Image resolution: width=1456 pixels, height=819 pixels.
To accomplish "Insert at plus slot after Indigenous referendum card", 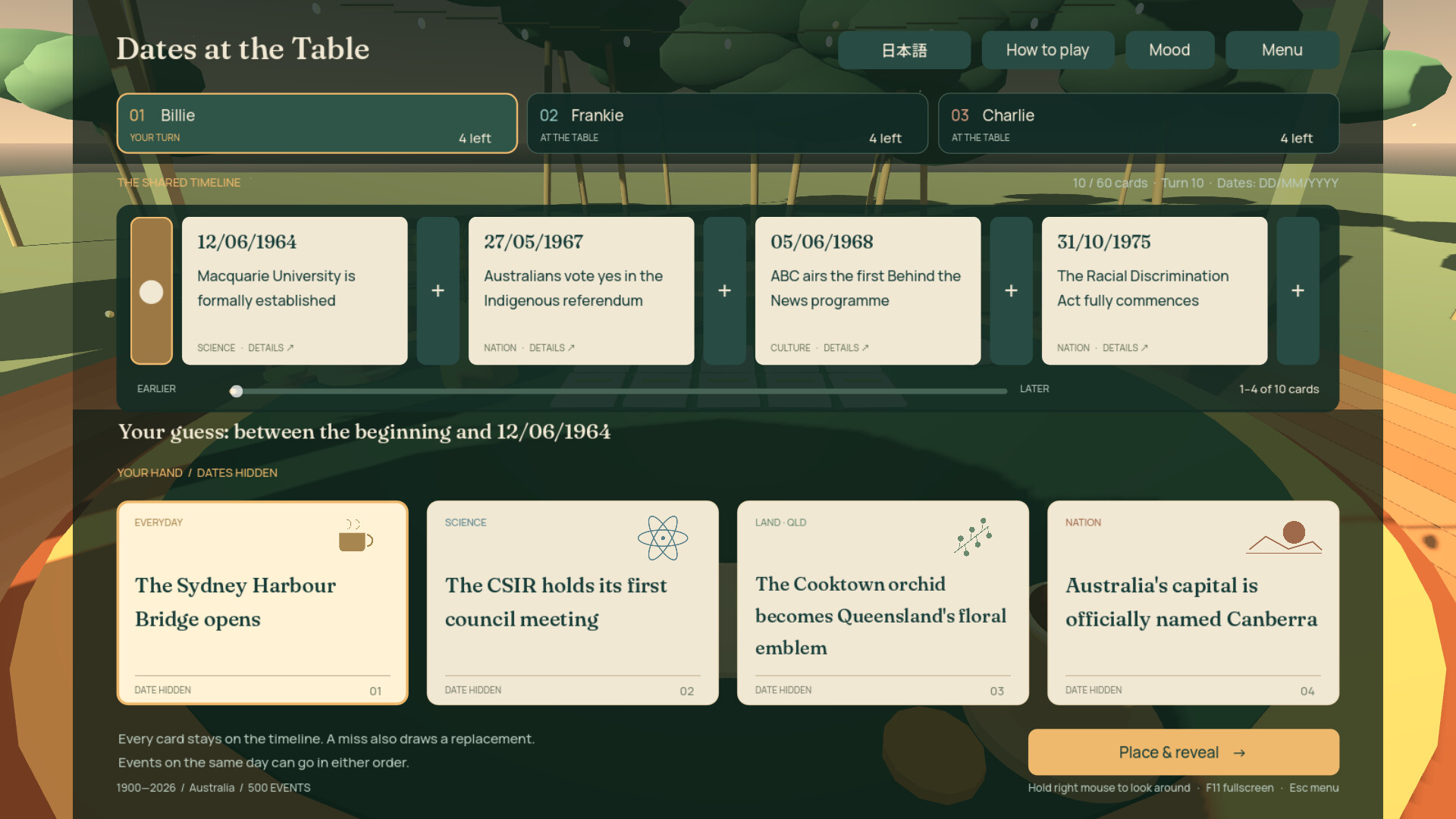I will [x=725, y=290].
